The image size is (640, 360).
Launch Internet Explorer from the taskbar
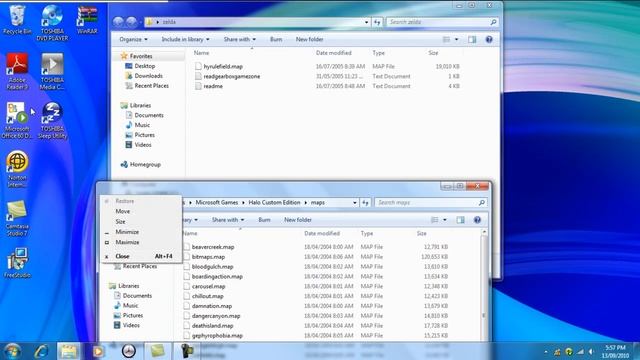point(42,351)
